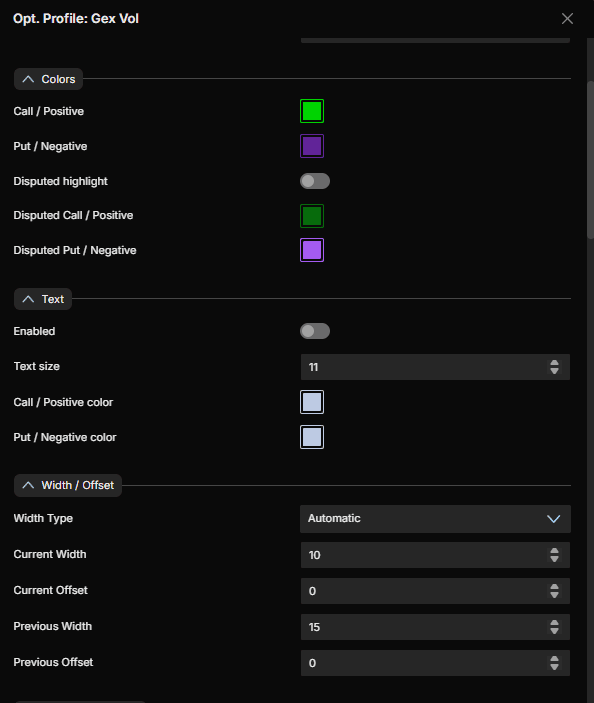Increase Previous Offset with up arrow
594x703 pixels.
coord(554,659)
